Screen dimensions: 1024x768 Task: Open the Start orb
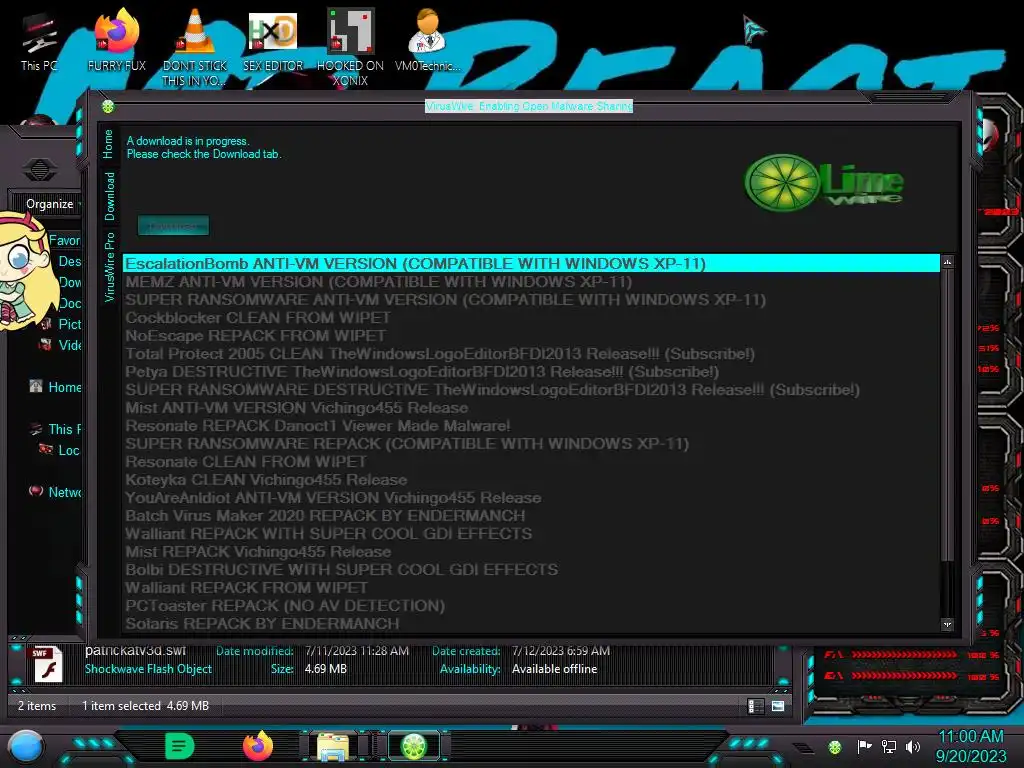tap(26, 747)
